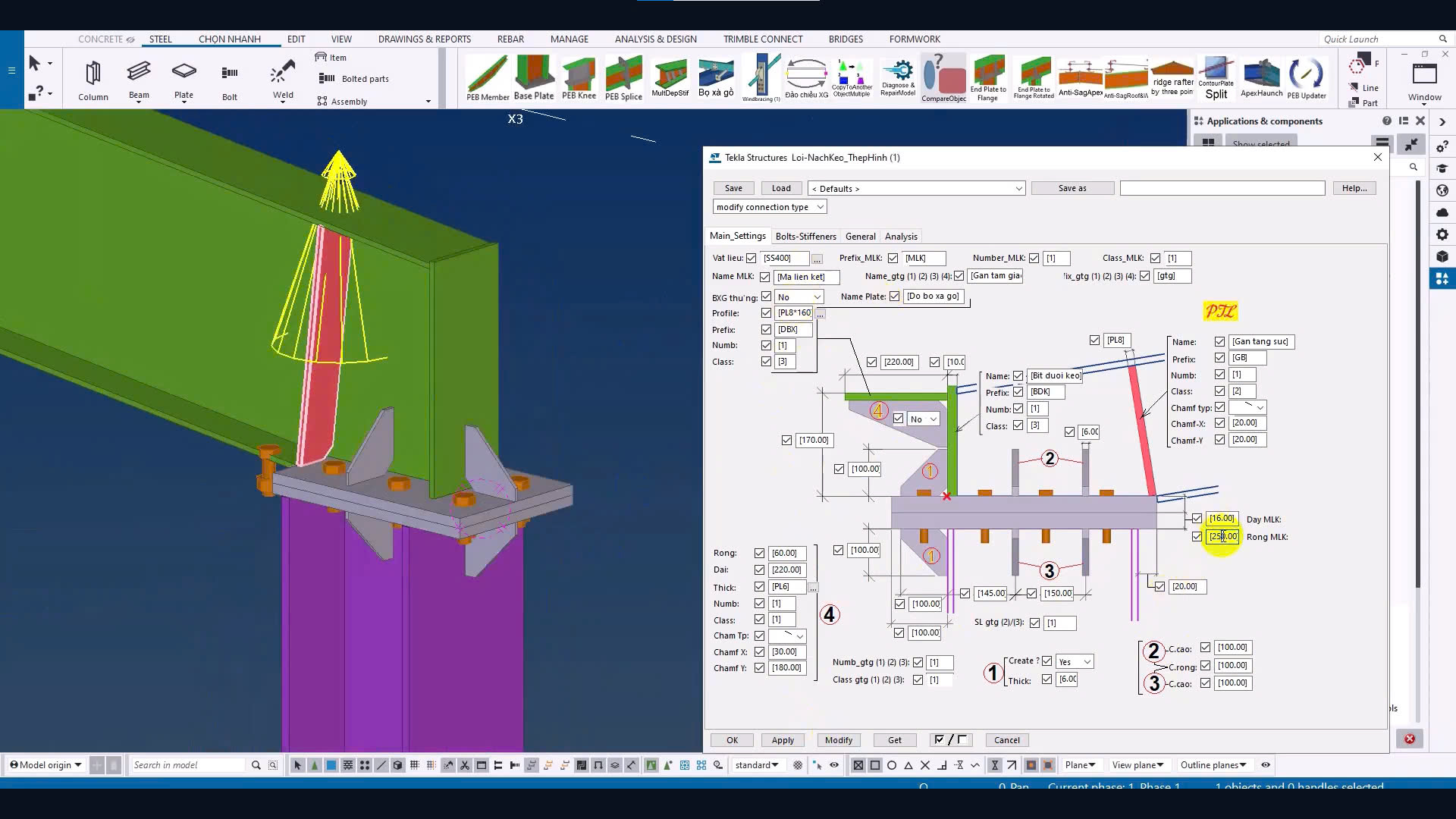This screenshot has width=1456, height=819.
Task: Open the modify connection type dropdown
Action: click(770, 207)
